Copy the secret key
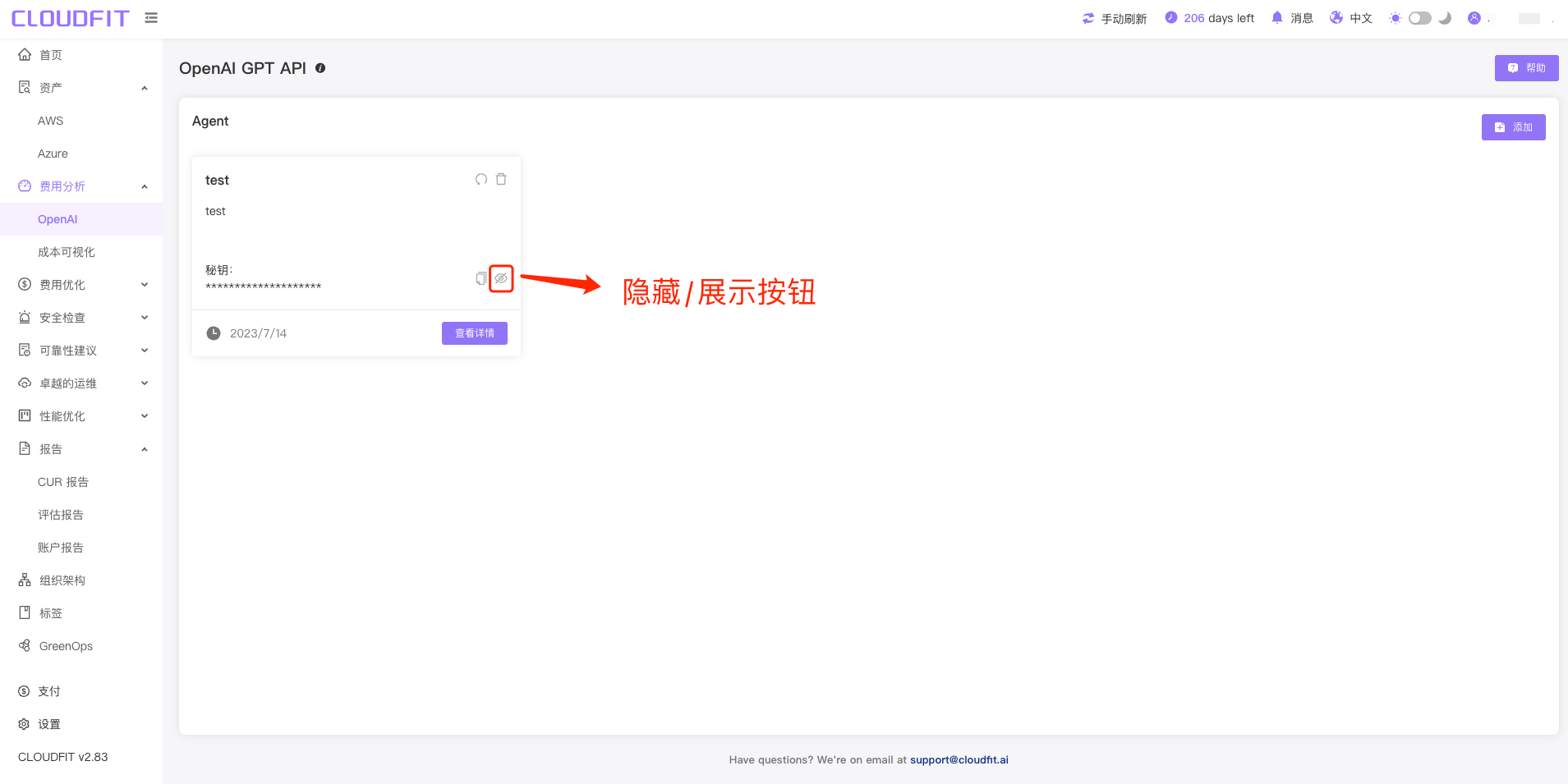Viewport: 1568px width, 784px height. pos(481,278)
